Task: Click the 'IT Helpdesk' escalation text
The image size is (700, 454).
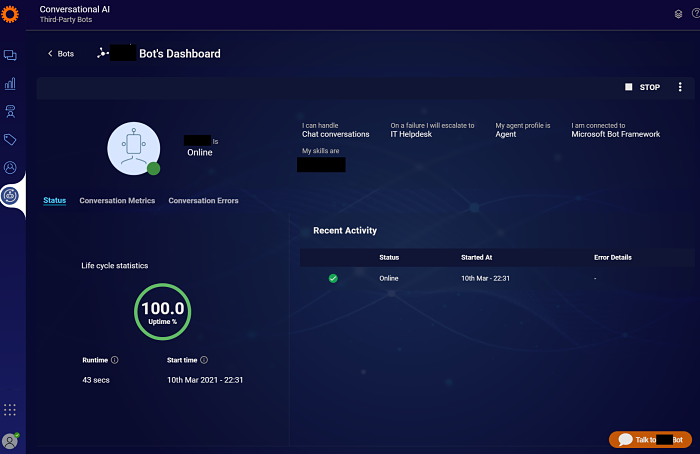Action: pos(411,134)
